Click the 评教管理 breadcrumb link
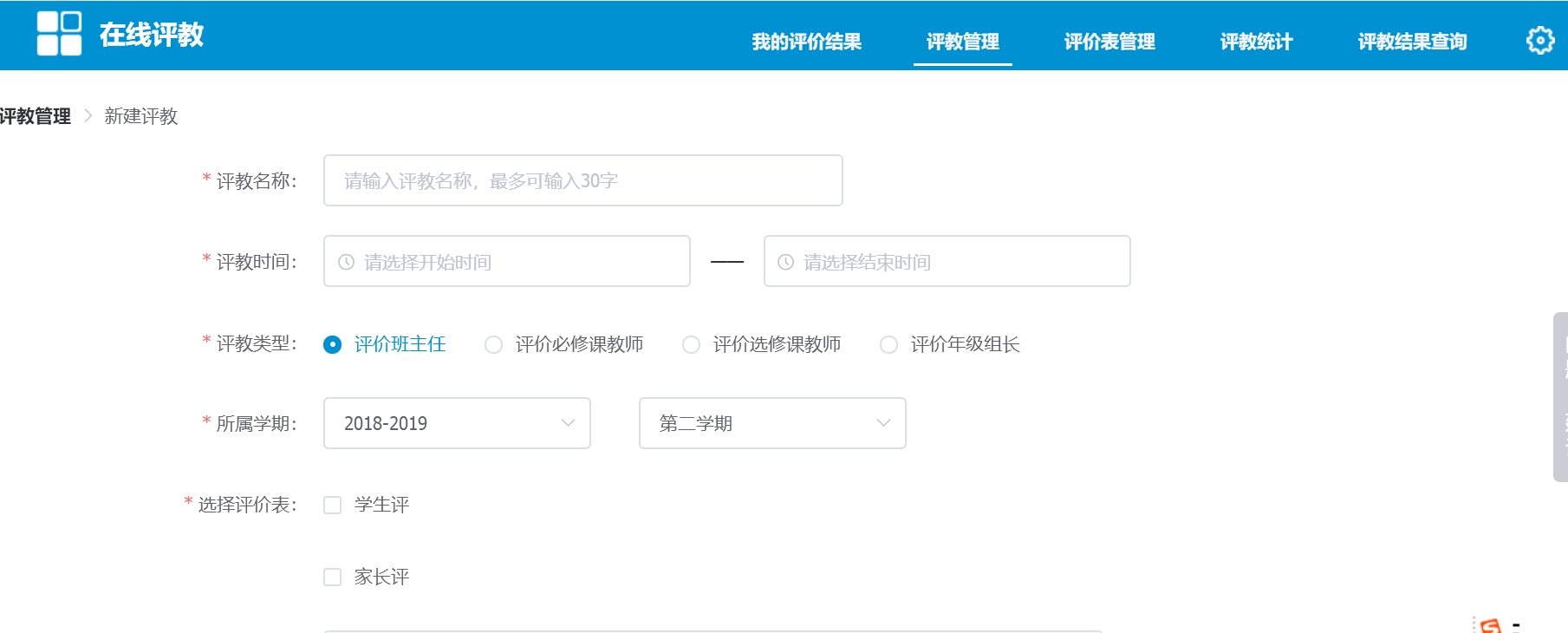This screenshot has height=633, width=1568. [36, 116]
